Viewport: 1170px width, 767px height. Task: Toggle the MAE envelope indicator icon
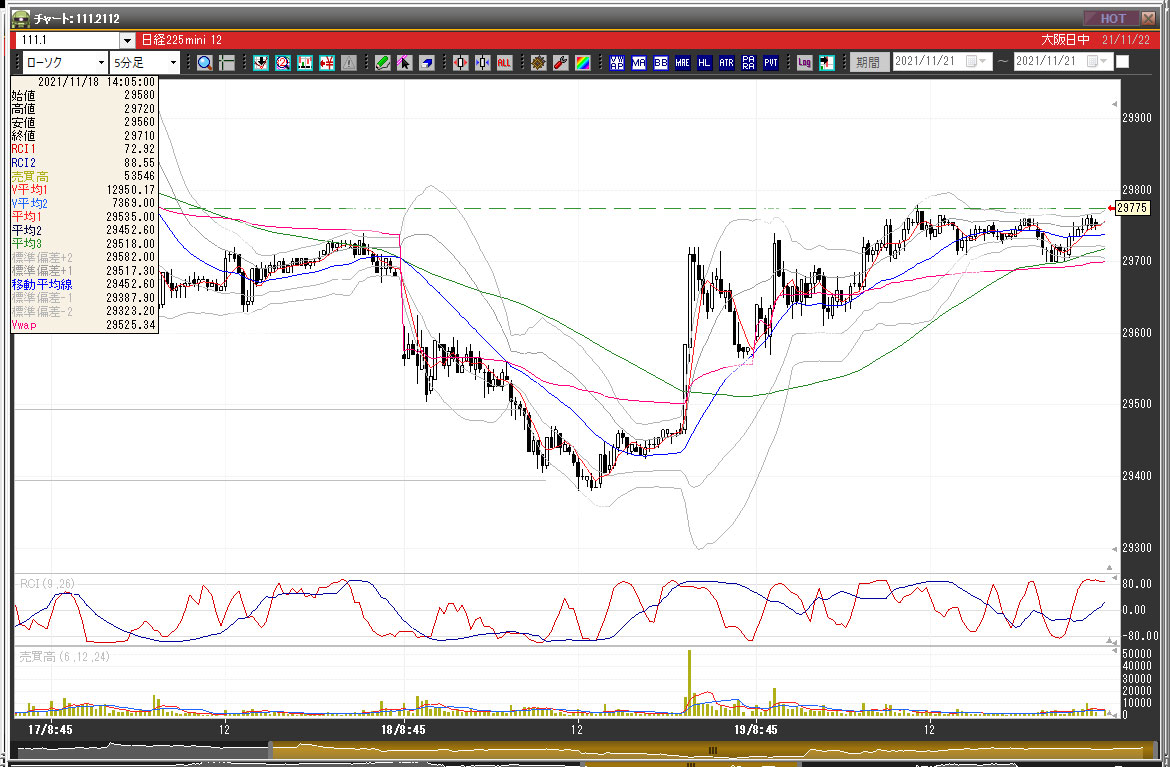point(682,63)
